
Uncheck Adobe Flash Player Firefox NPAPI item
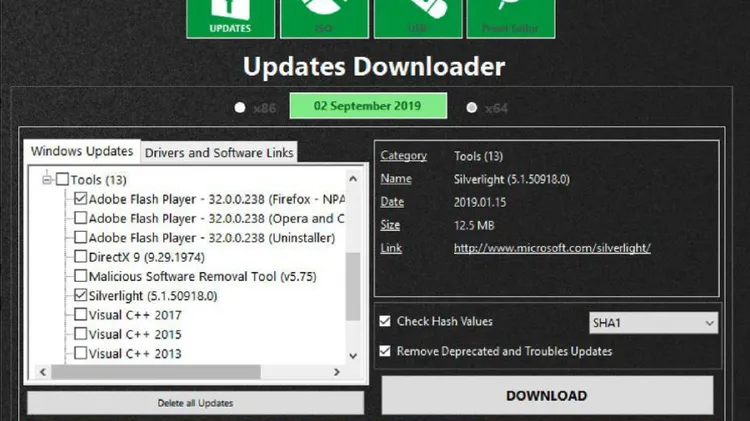click(80, 199)
